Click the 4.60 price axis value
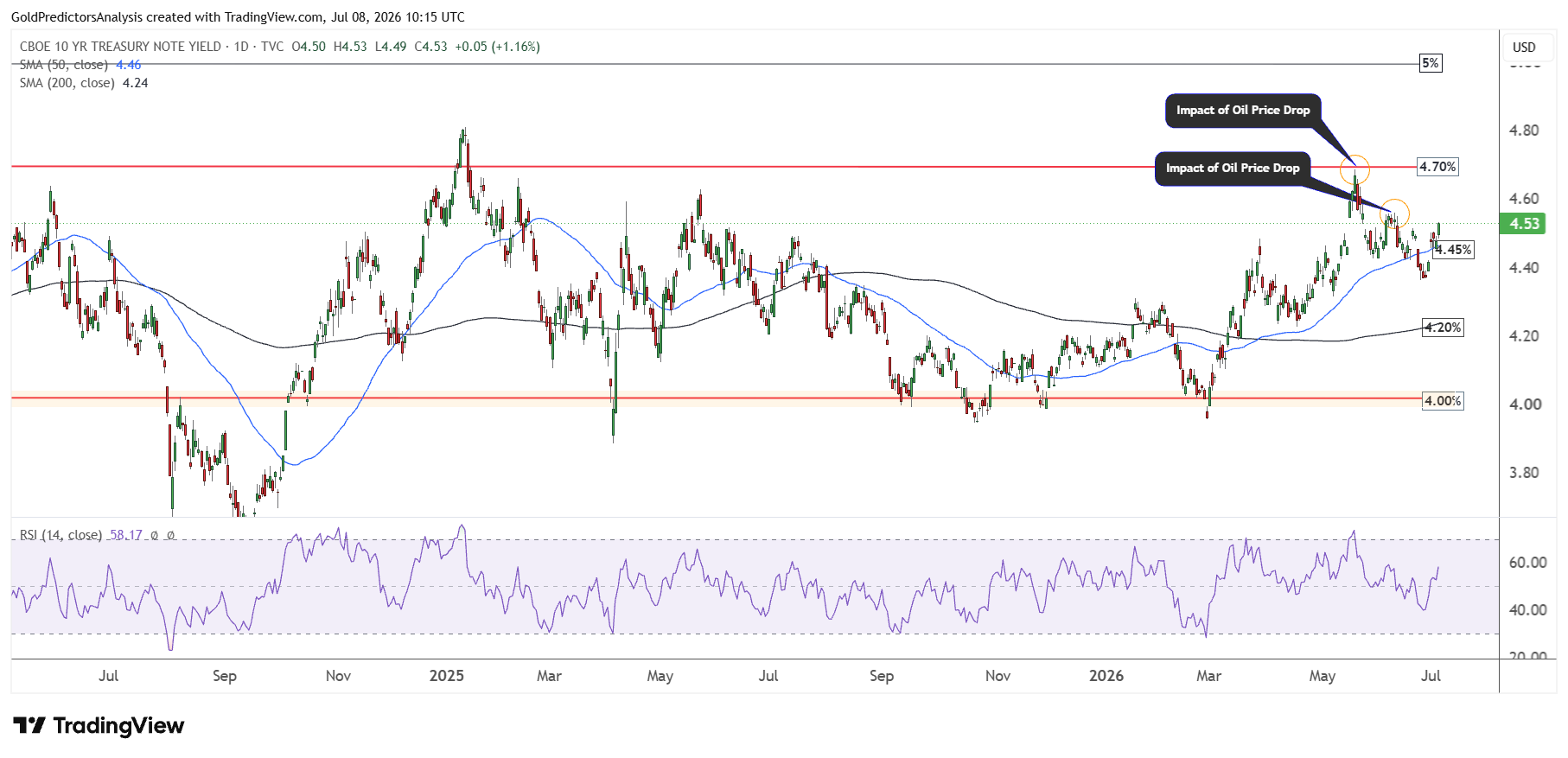The image size is (1568, 758). tap(1524, 199)
